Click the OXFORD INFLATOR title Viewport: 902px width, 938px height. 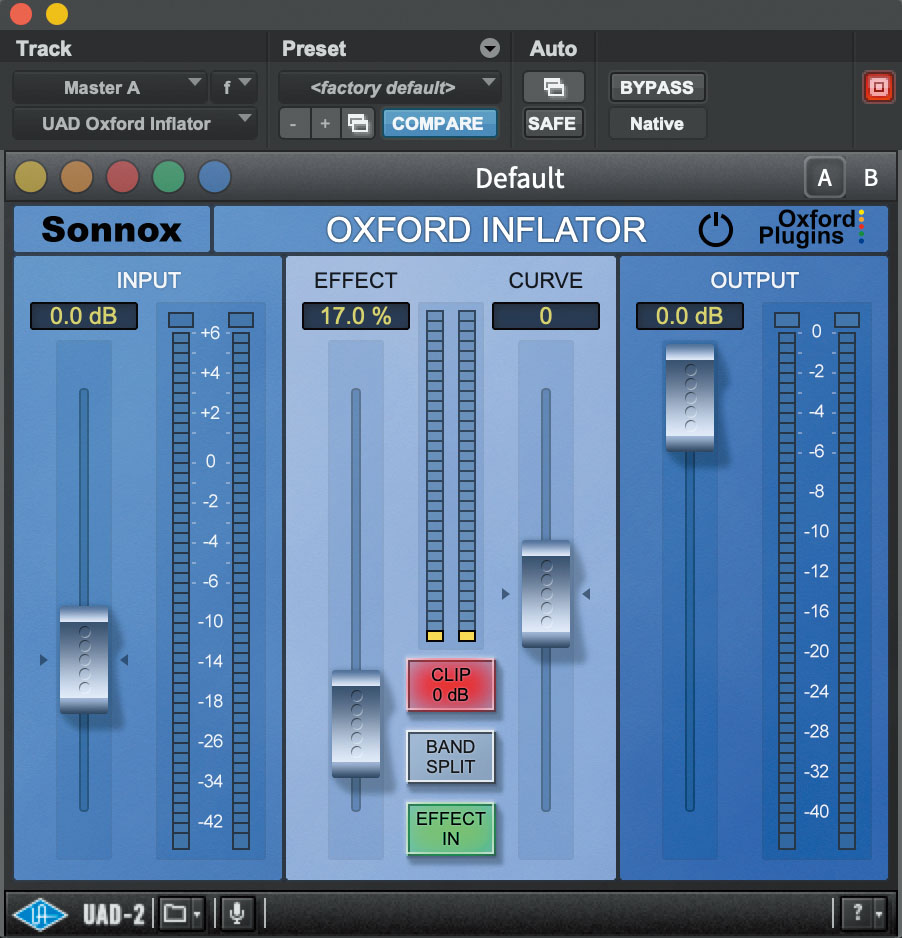486,230
